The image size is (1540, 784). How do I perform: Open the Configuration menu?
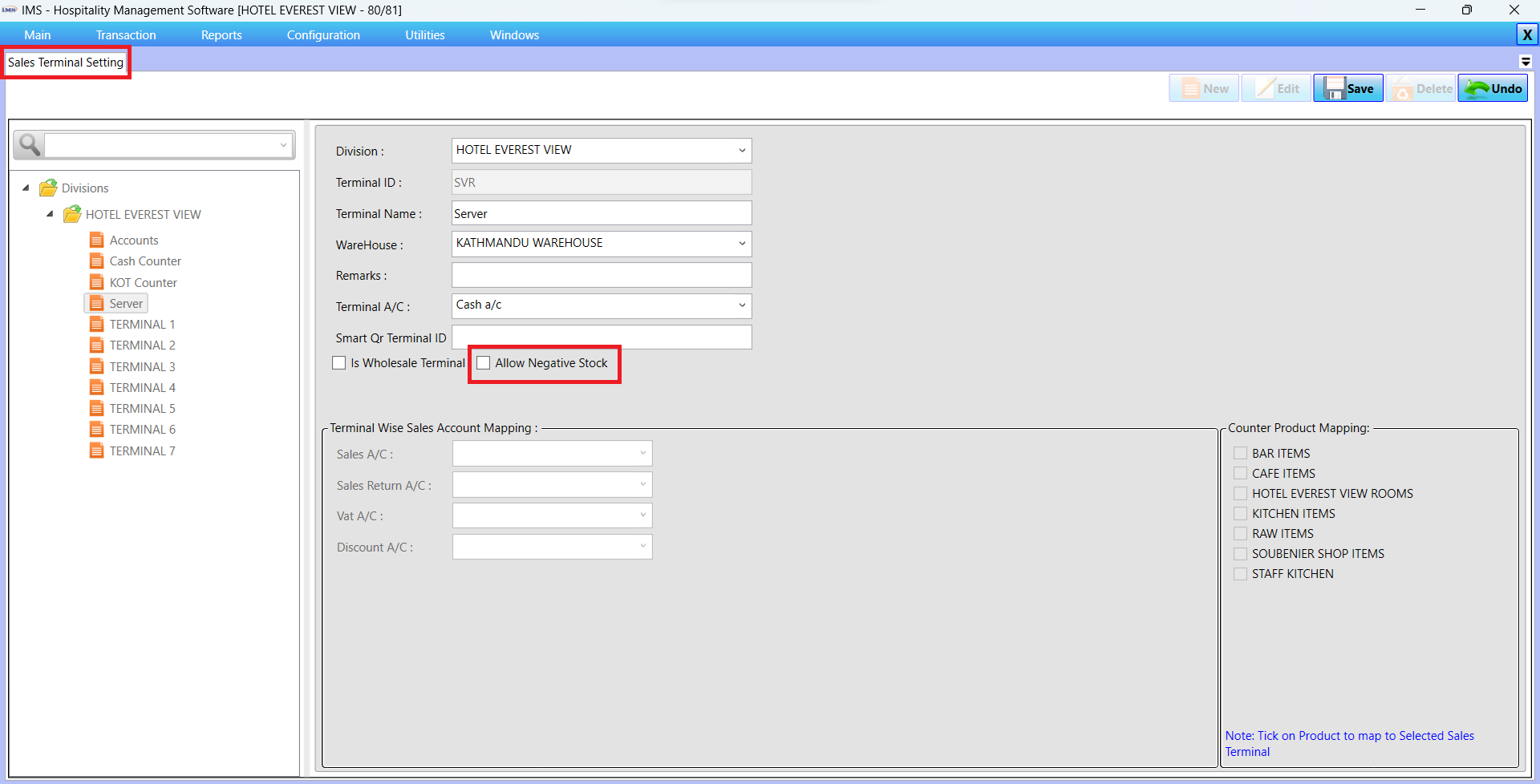click(x=323, y=34)
